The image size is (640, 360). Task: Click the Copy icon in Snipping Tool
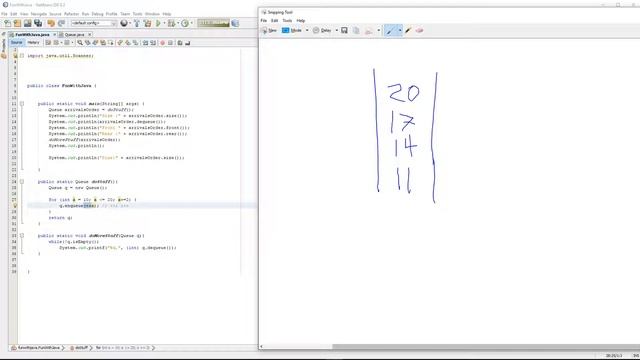coord(356,30)
